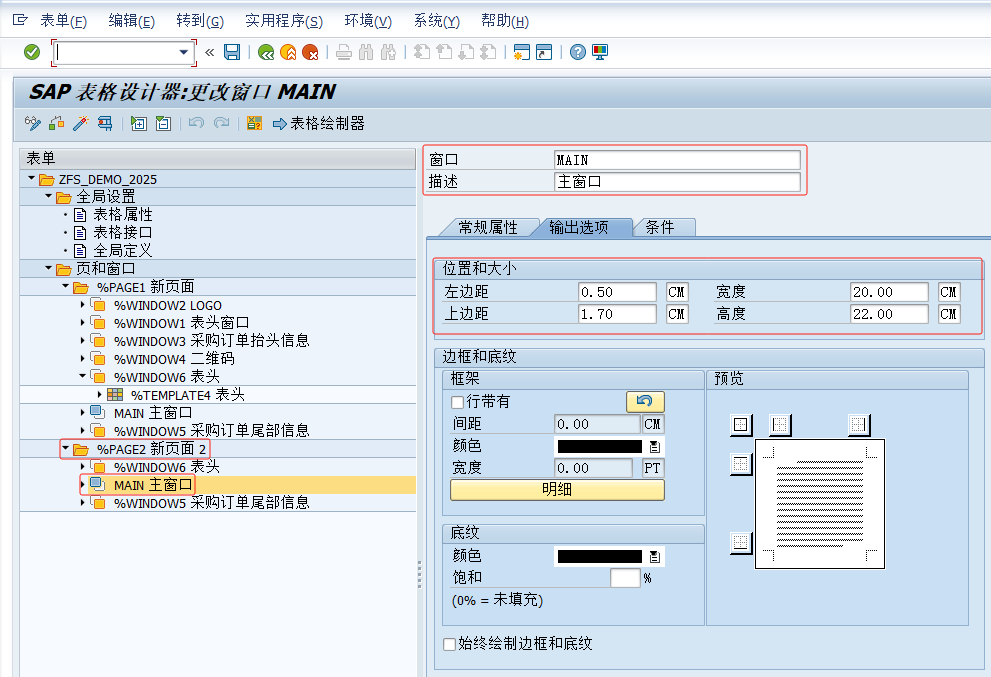
Task: Click the 表格绘制器 button
Action: tap(319, 123)
